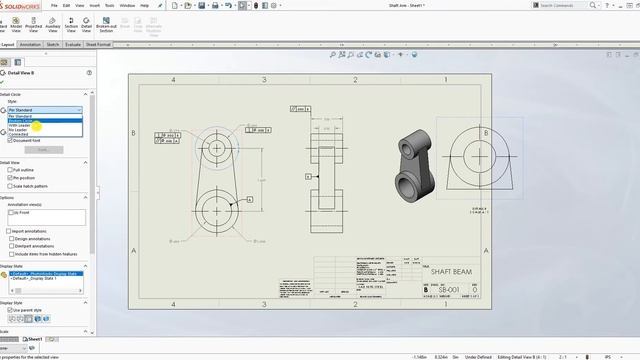
Task: Click the Undo icon
Action: pos(229,6)
